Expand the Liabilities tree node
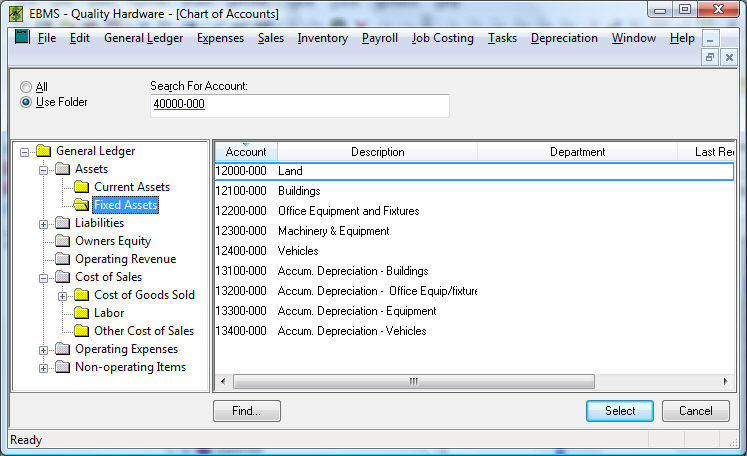Image resolution: width=747 pixels, height=456 pixels. (43, 224)
